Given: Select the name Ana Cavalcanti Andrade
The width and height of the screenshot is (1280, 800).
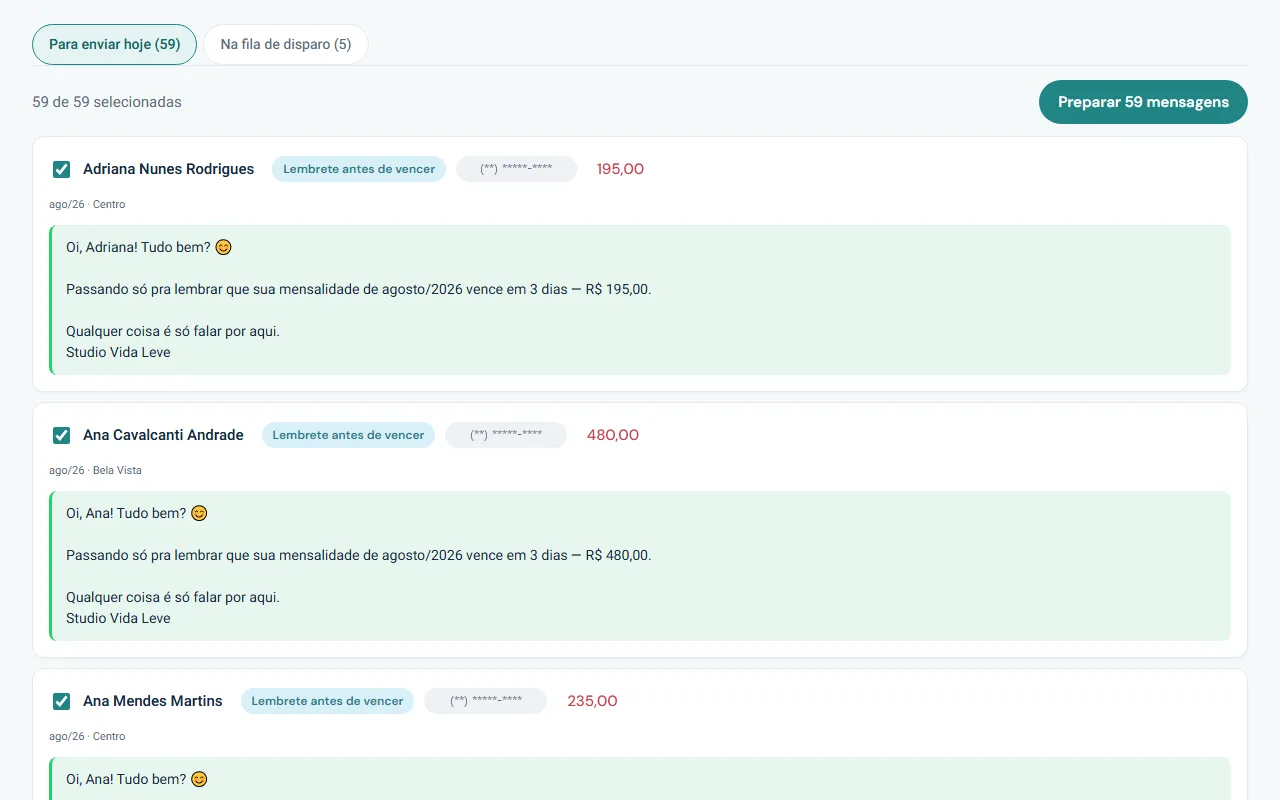Looking at the screenshot, I should [163, 435].
